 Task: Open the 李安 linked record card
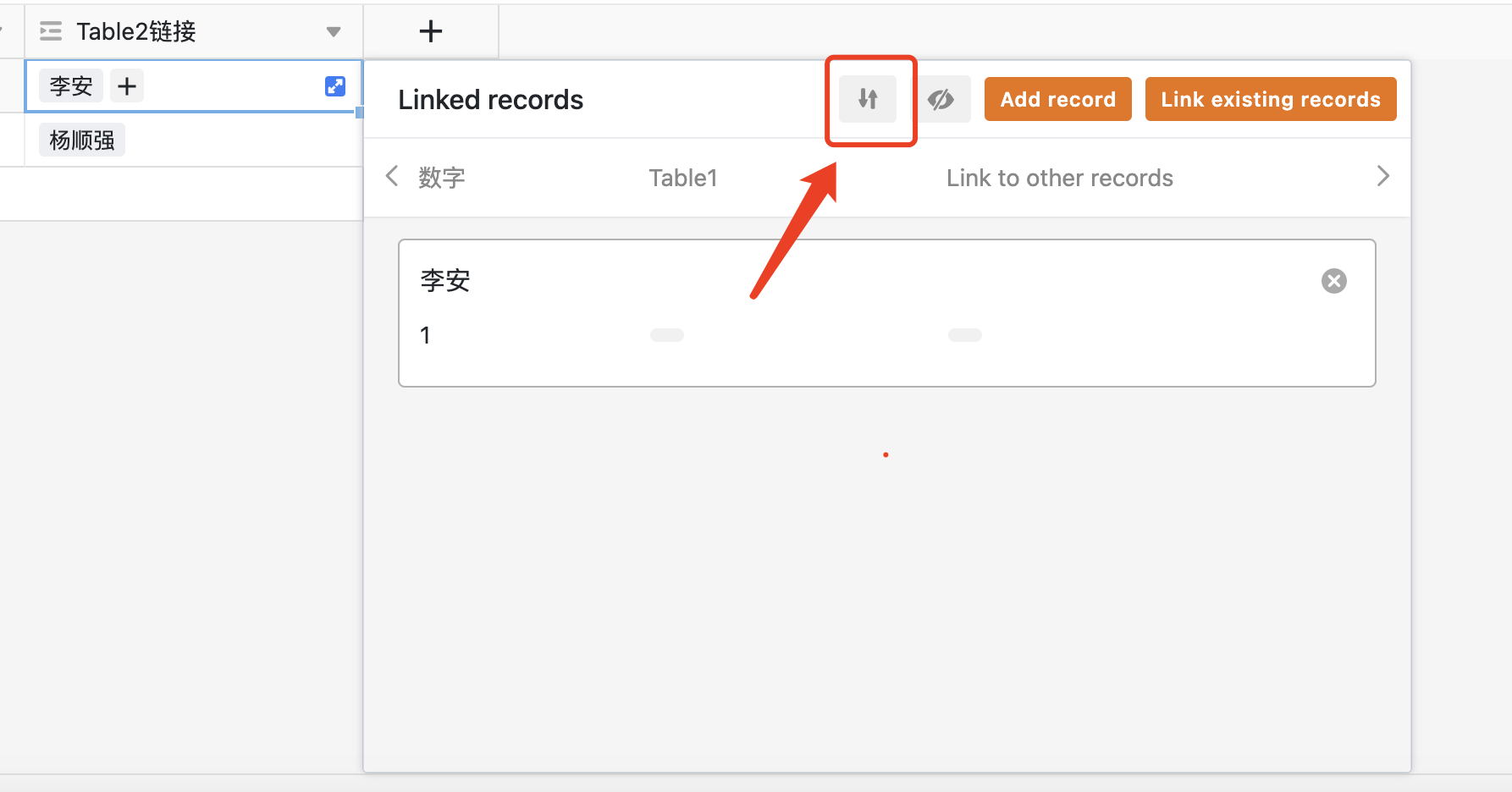pos(886,313)
